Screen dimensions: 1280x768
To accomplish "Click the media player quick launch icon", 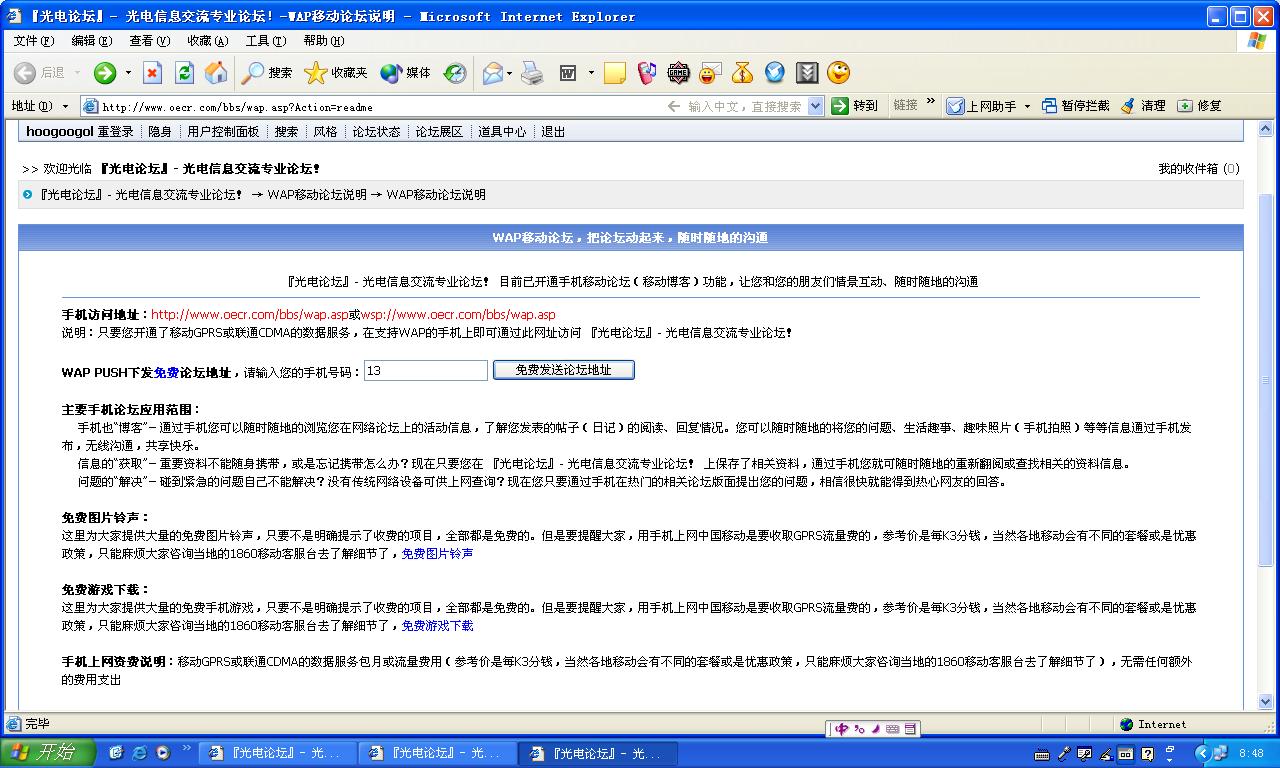I will pos(162,753).
